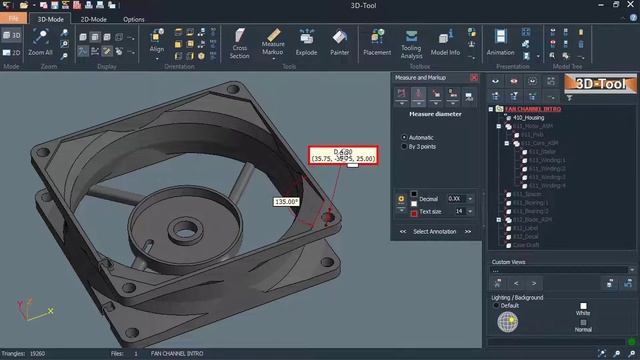Open the Text size dropdown
The image size is (640, 360).
pos(470,211)
